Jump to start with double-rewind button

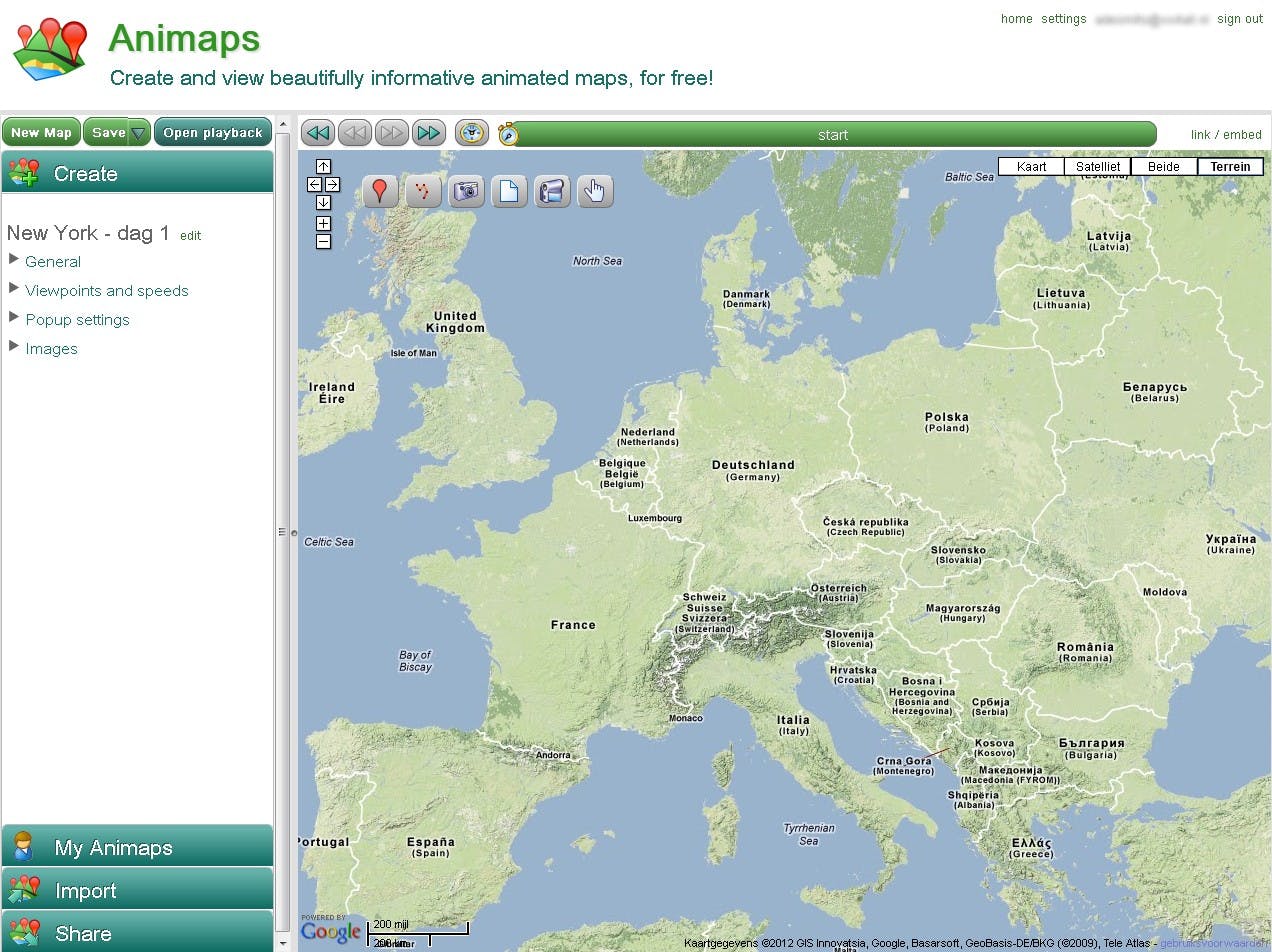pos(318,133)
